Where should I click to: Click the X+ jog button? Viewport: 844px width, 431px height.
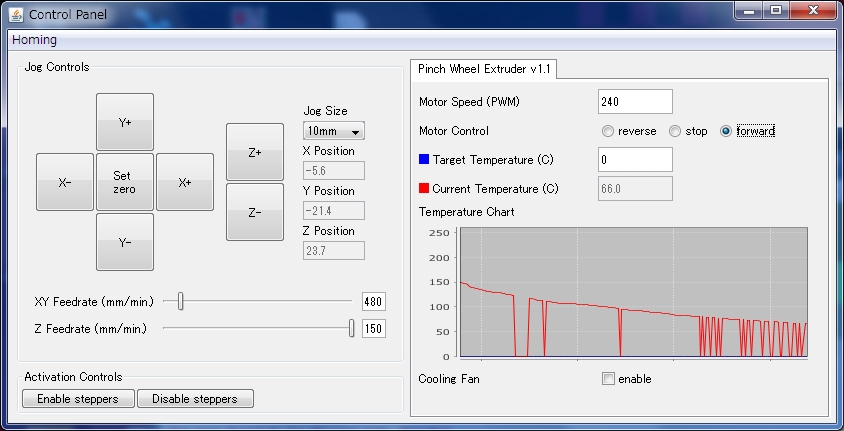coord(185,182)
